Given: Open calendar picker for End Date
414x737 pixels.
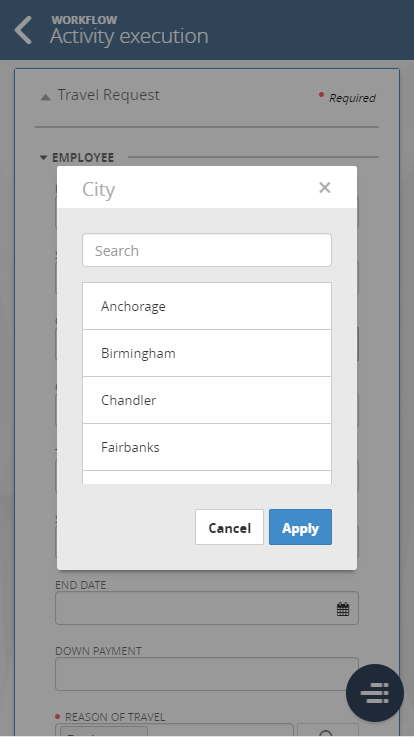Looking at the screenshot, I should tap(343, 609).
